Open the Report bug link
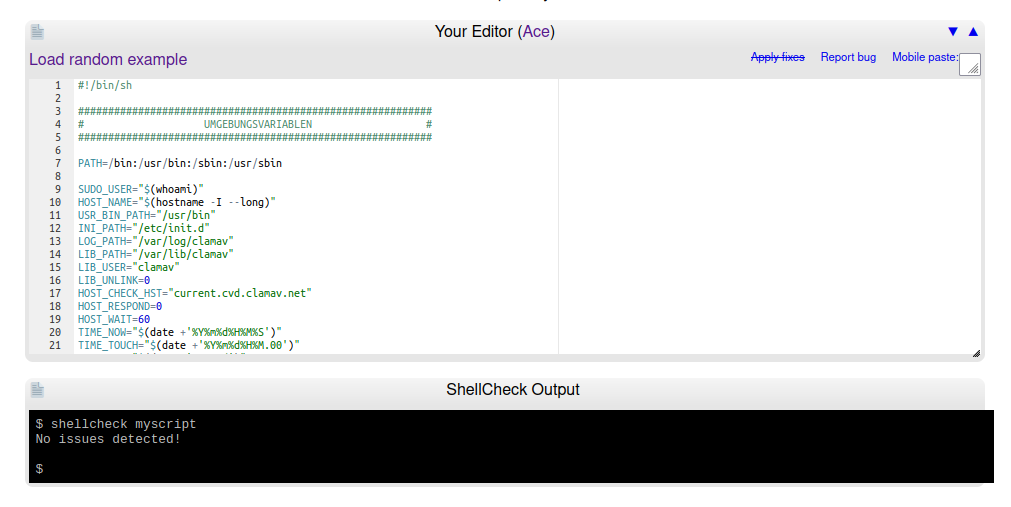 pyautogui.click(x=848, y=57)
